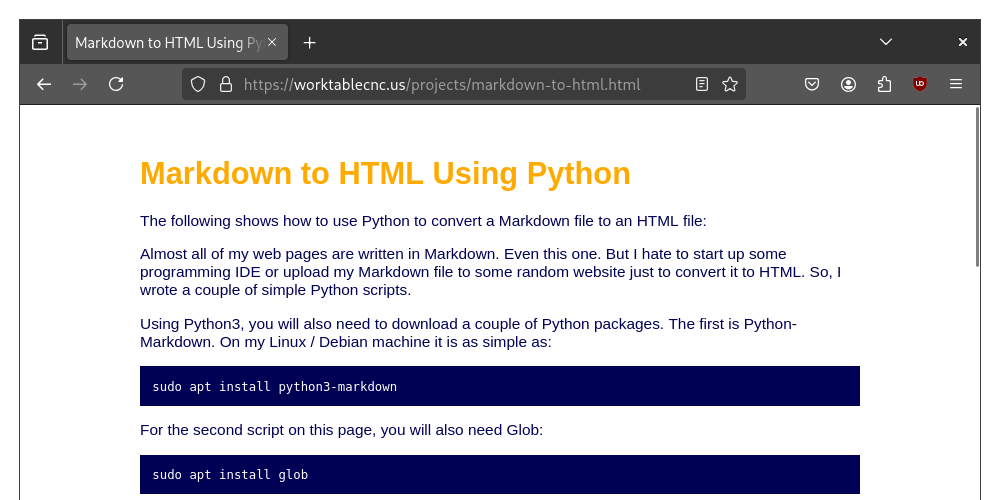Reload the current page
This screenshot has height=500, width=1000.
pos(115,84)
